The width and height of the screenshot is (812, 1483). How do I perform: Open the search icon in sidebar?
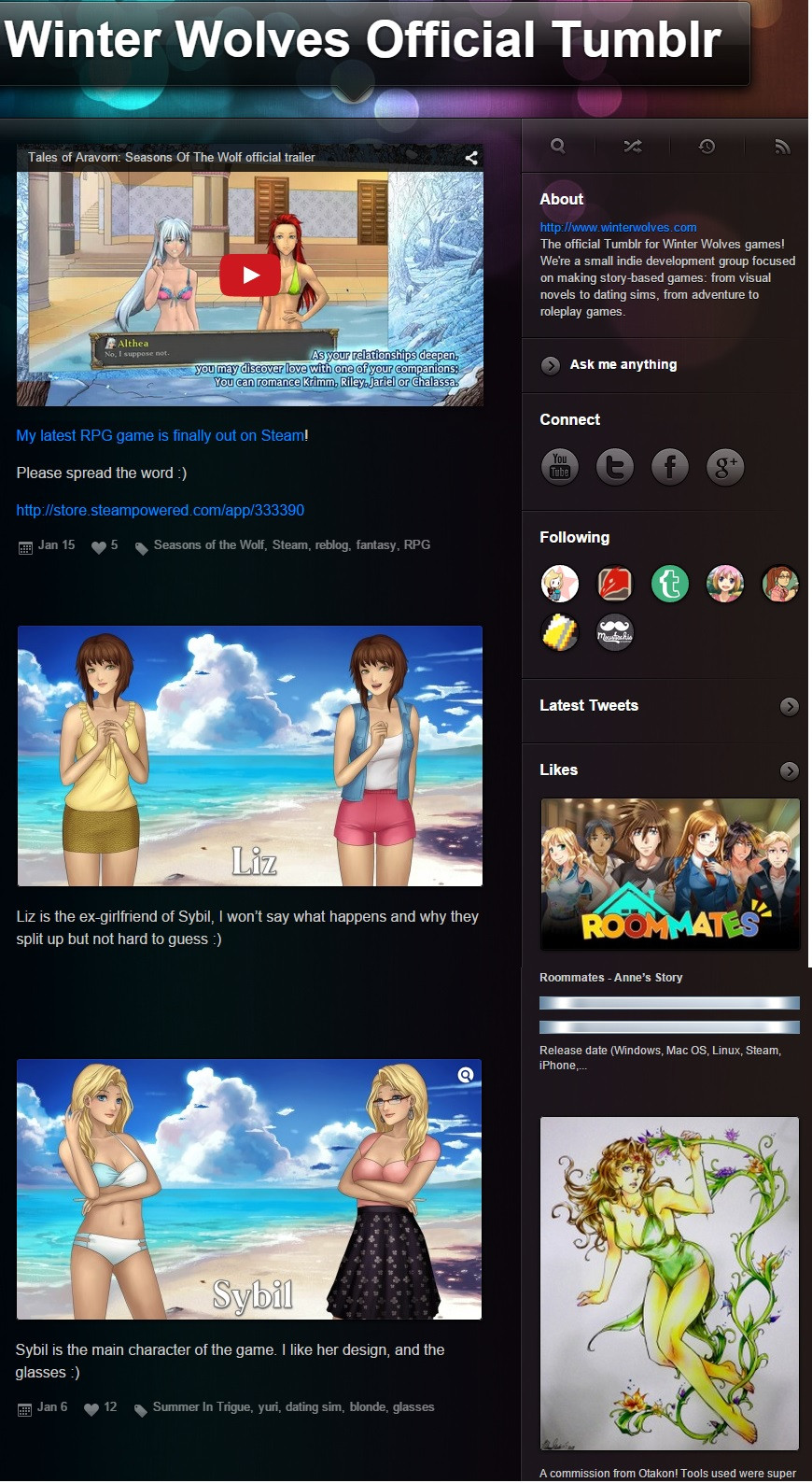click(557, 146)
